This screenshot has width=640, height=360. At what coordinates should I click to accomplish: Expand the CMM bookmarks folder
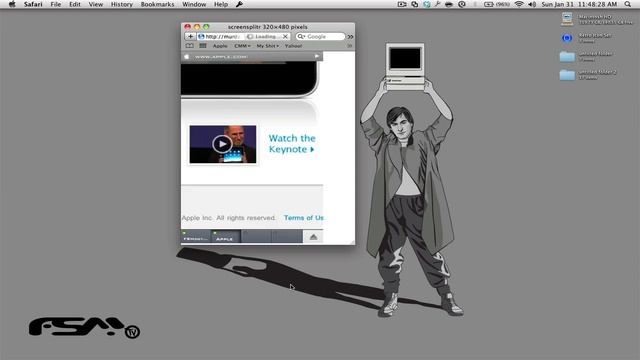pyautogui.click(x=242, y=46)
